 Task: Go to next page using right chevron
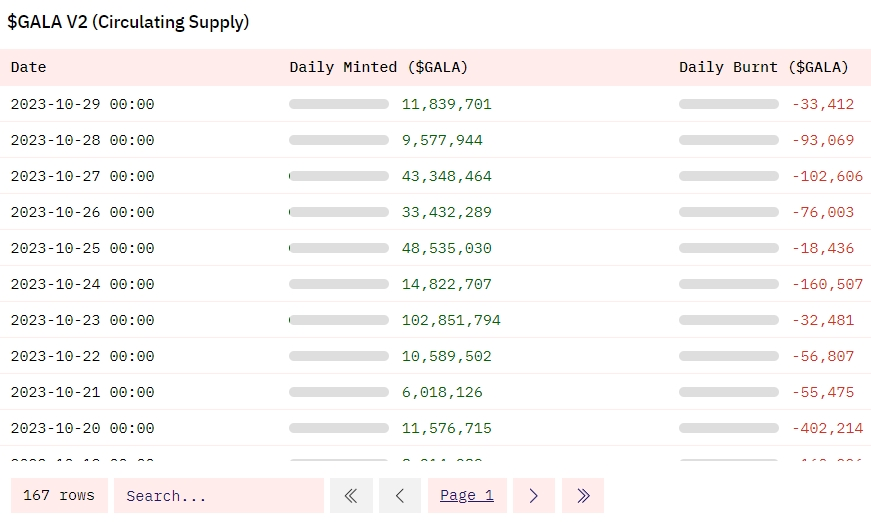534,495
